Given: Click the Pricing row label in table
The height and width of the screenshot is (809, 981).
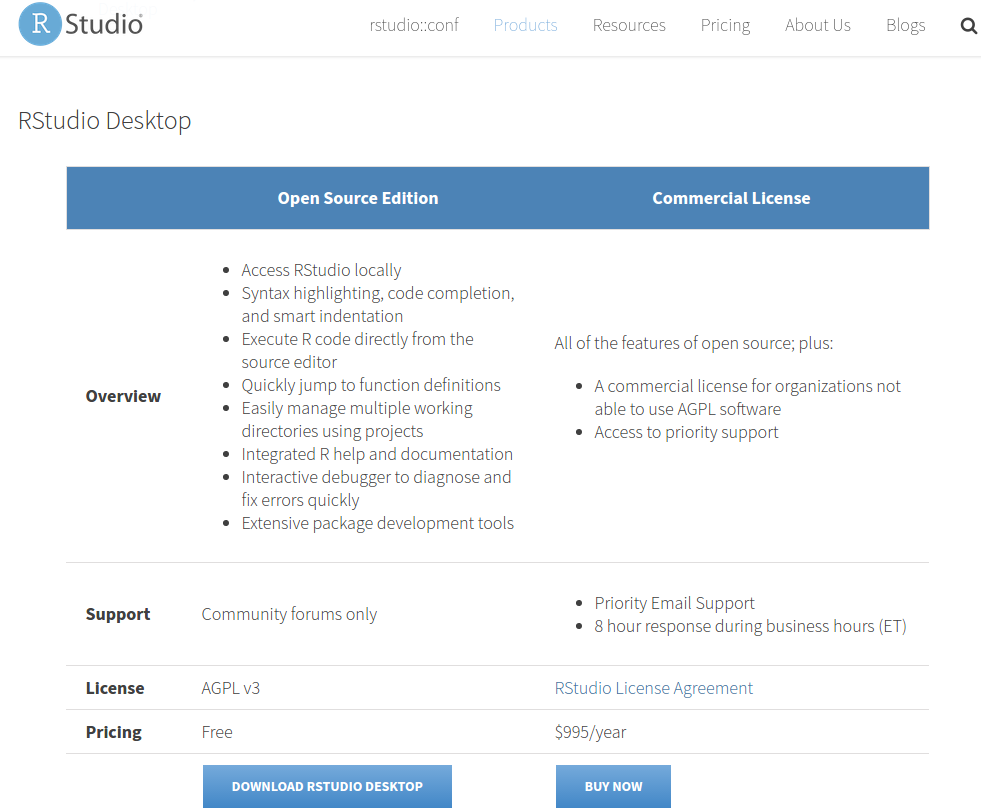Looking at the screenshot, I should [x=114, y=732].
